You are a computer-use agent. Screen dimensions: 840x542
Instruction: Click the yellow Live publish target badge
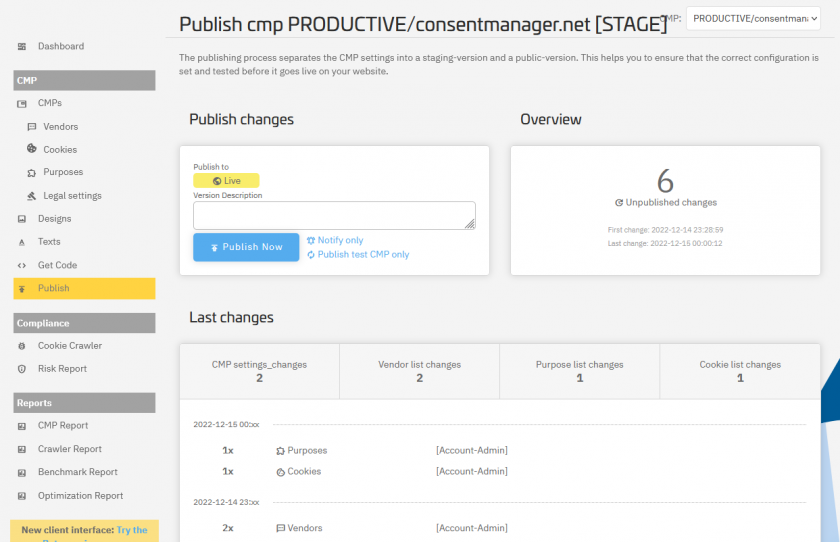coord(226,180)
